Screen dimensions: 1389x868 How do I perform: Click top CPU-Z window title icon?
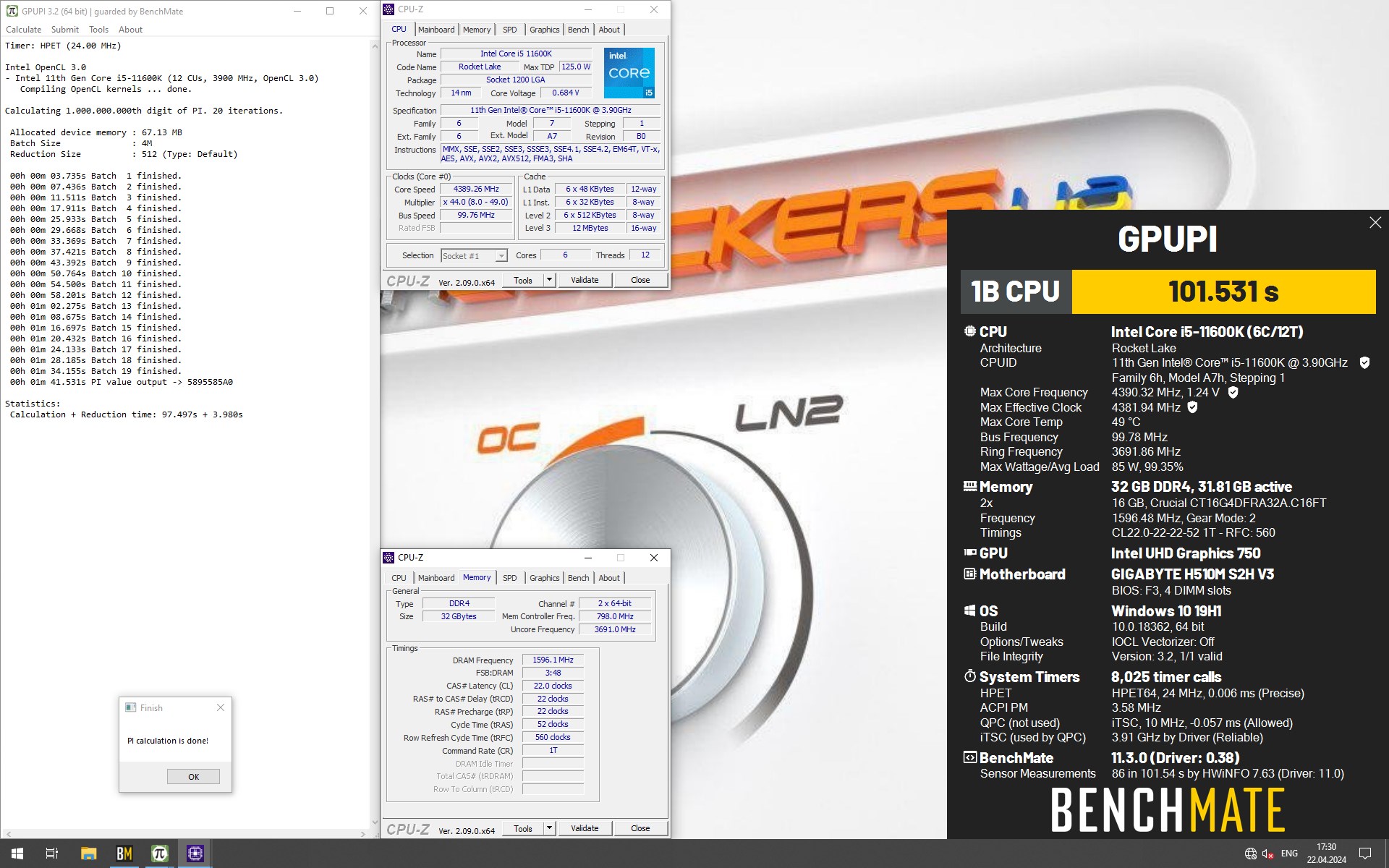(389, 9)
